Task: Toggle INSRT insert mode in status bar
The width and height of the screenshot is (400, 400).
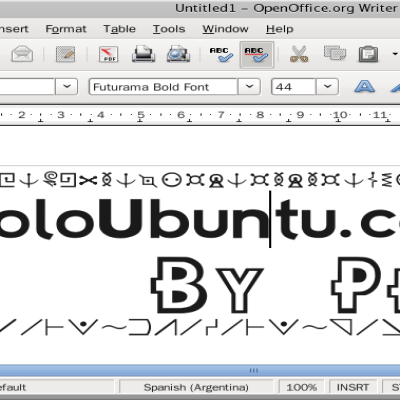Action: coord(353,387)
